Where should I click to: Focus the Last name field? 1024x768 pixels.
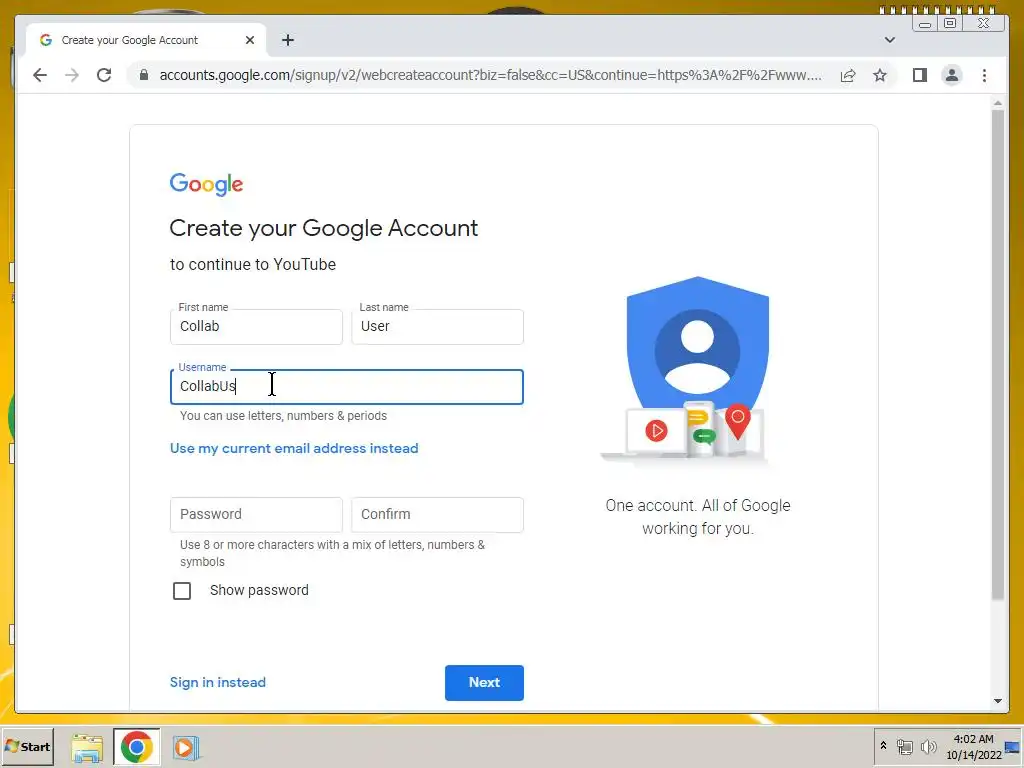tap(437, 327)
